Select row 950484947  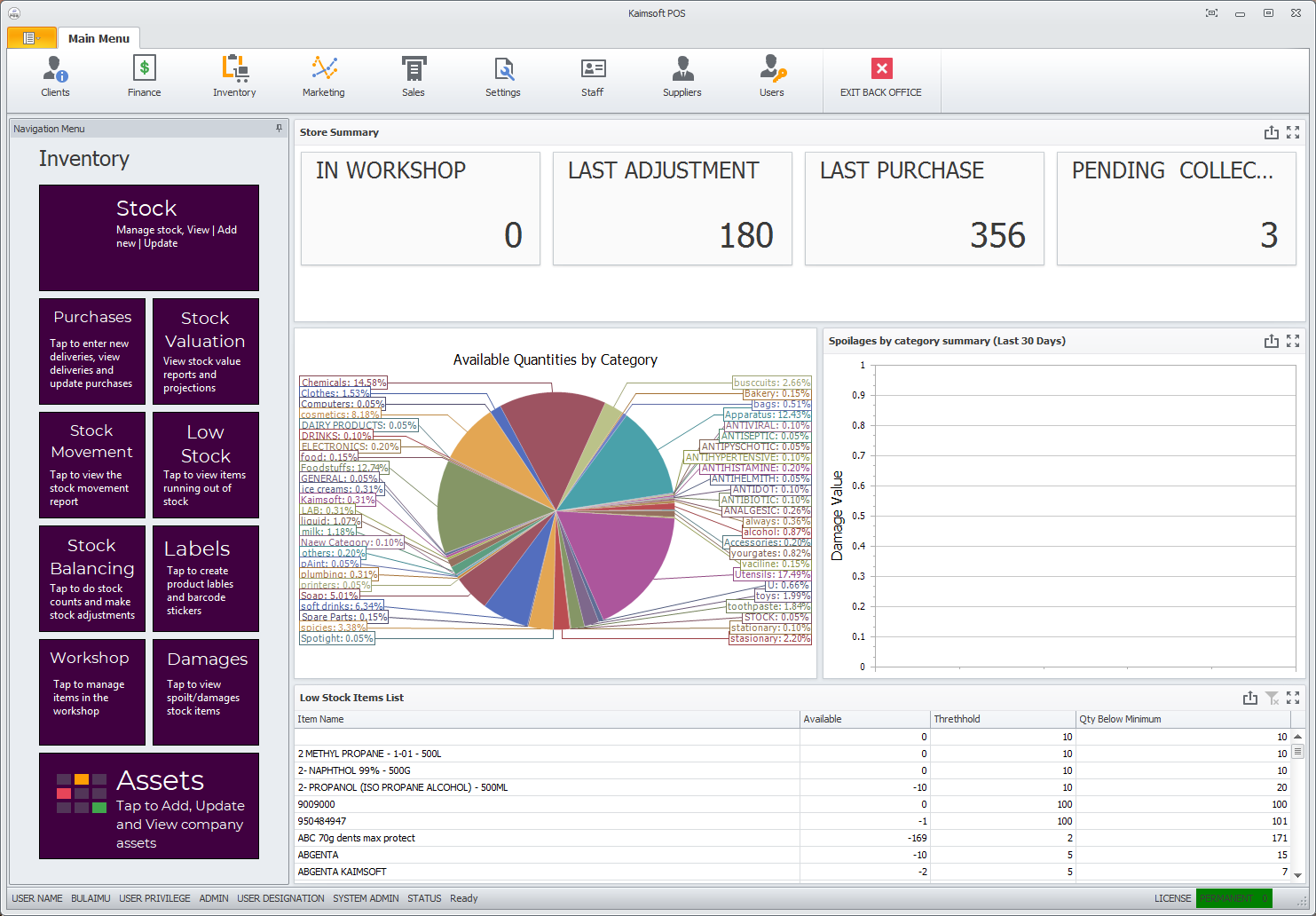click(792, 821)
